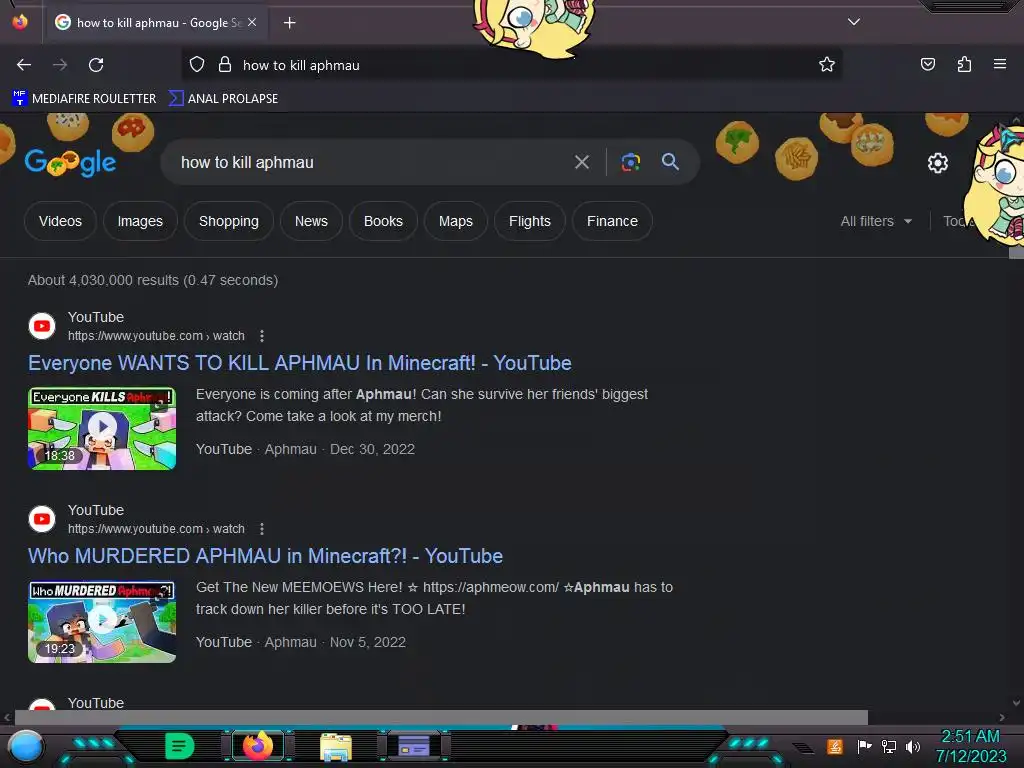Viewport: 1024px width, 768px height.
Task: Reload the current page
Action: tap(96, 65)
